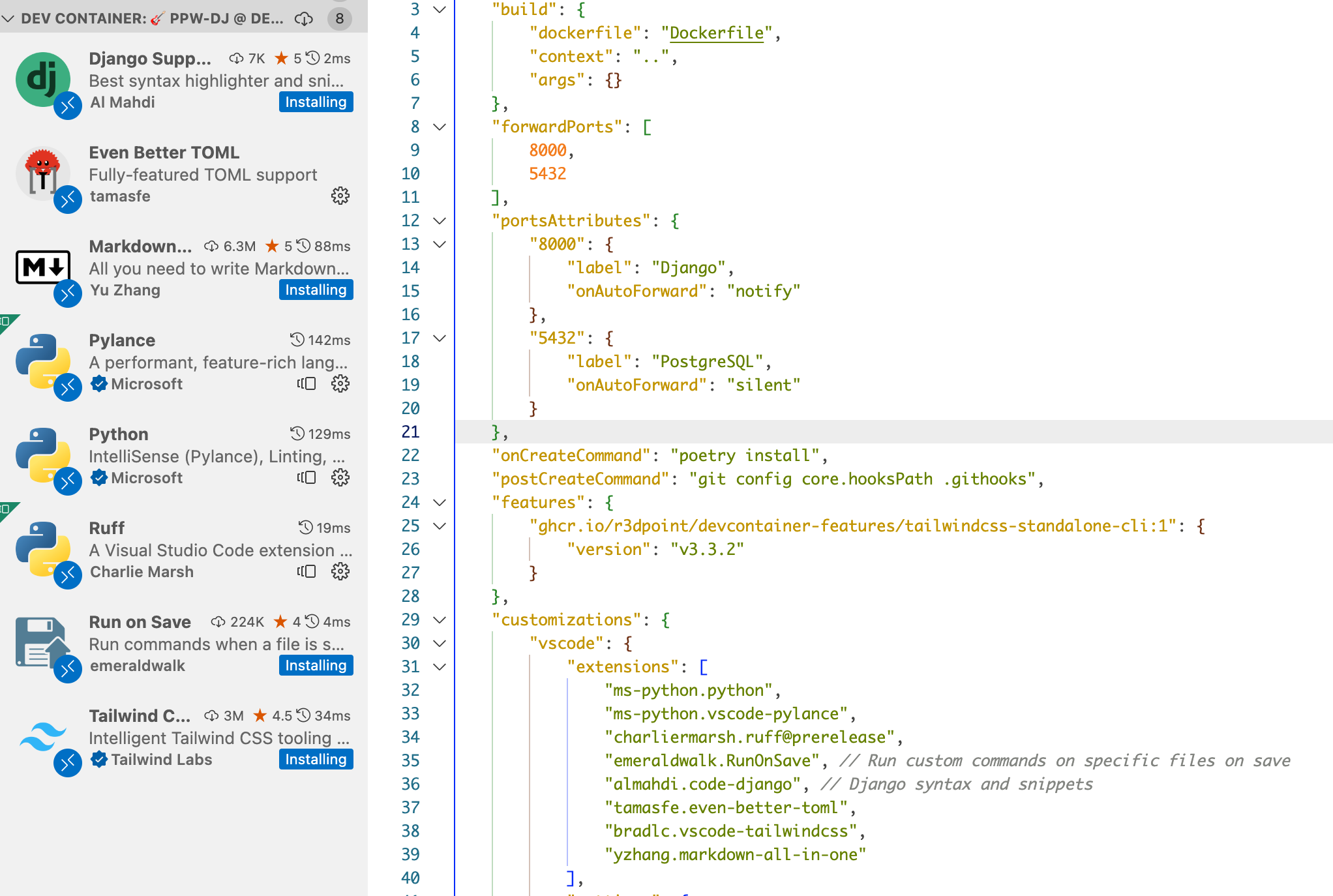Open the Pylance extension settings gear
The image size is (1333, 896).
pyautogui.click(x=340, y=384)
